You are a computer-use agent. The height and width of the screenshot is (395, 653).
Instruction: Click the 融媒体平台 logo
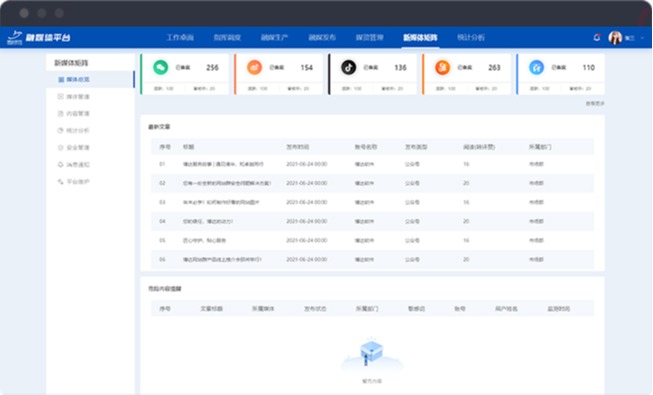click(x=39, y=38)
